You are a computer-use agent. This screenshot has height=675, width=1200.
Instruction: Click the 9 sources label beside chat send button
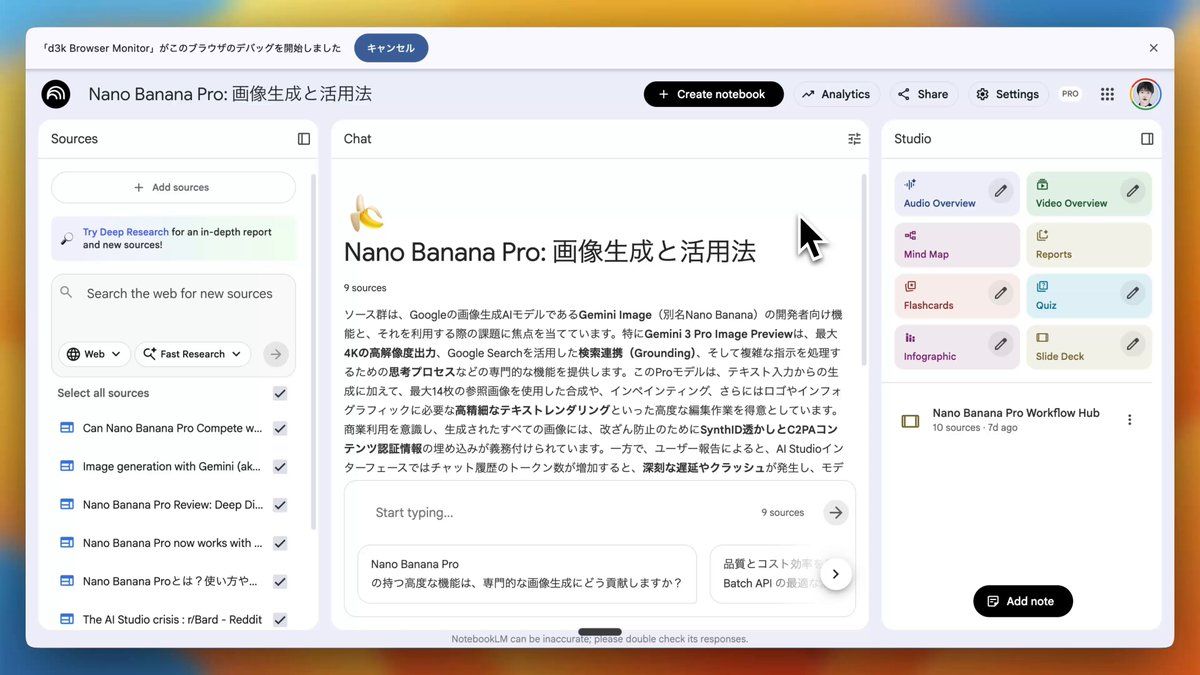783,513
